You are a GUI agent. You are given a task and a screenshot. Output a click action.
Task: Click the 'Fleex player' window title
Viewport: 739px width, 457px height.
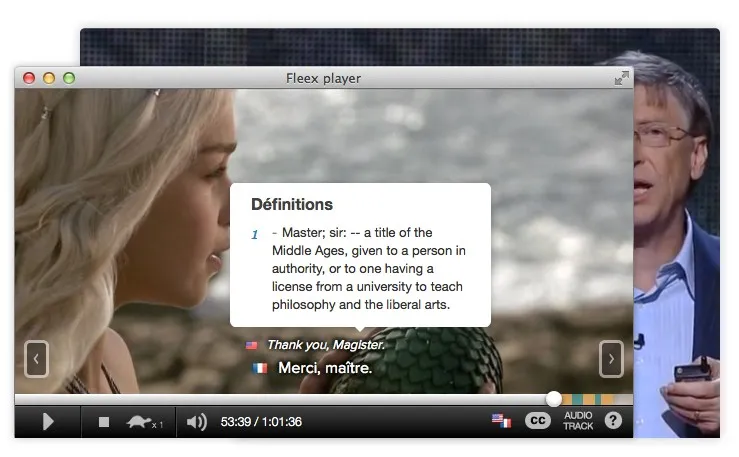[323, 78]
